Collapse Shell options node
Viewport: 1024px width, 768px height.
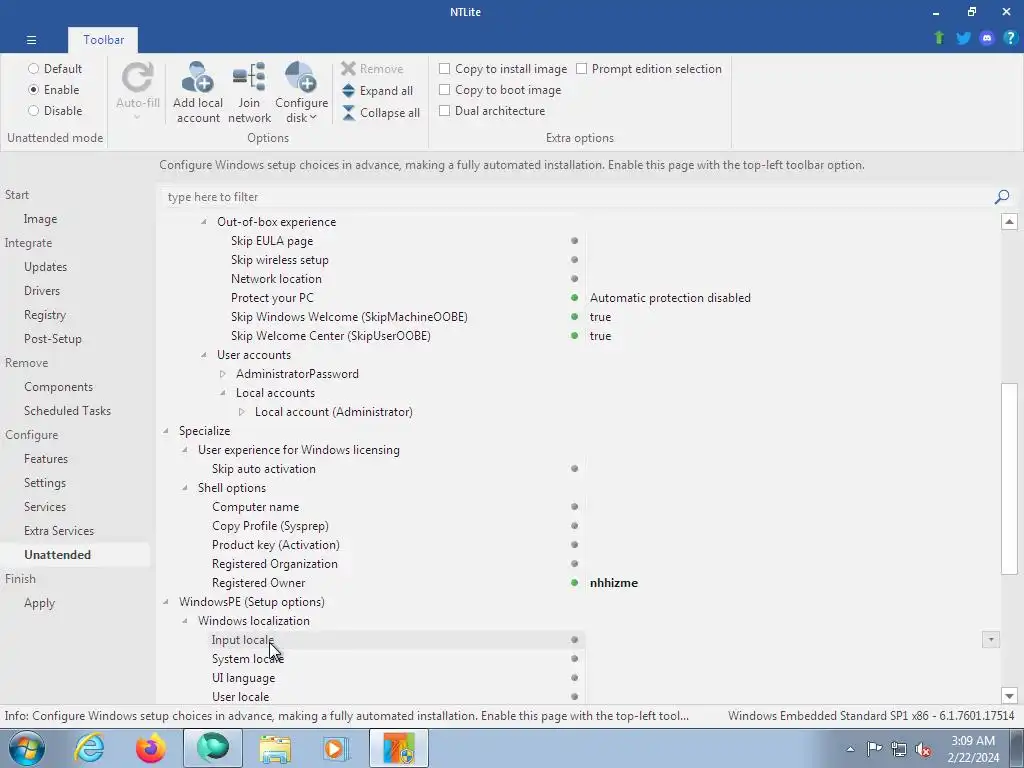185,488
